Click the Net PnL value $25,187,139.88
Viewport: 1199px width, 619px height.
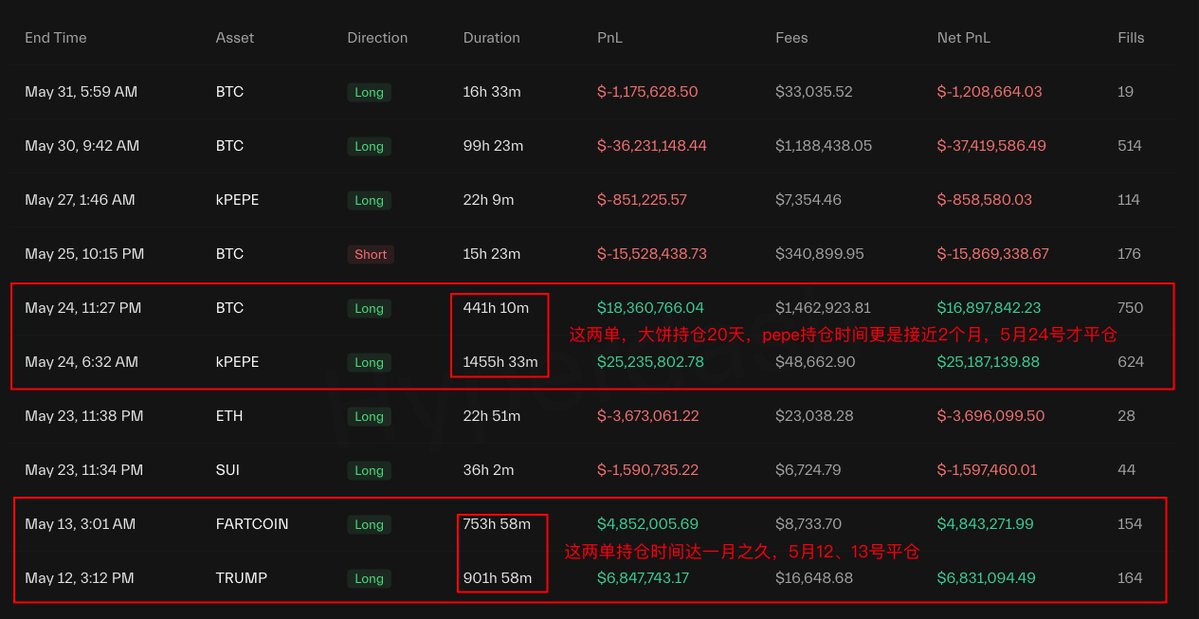tap(990, 361)
